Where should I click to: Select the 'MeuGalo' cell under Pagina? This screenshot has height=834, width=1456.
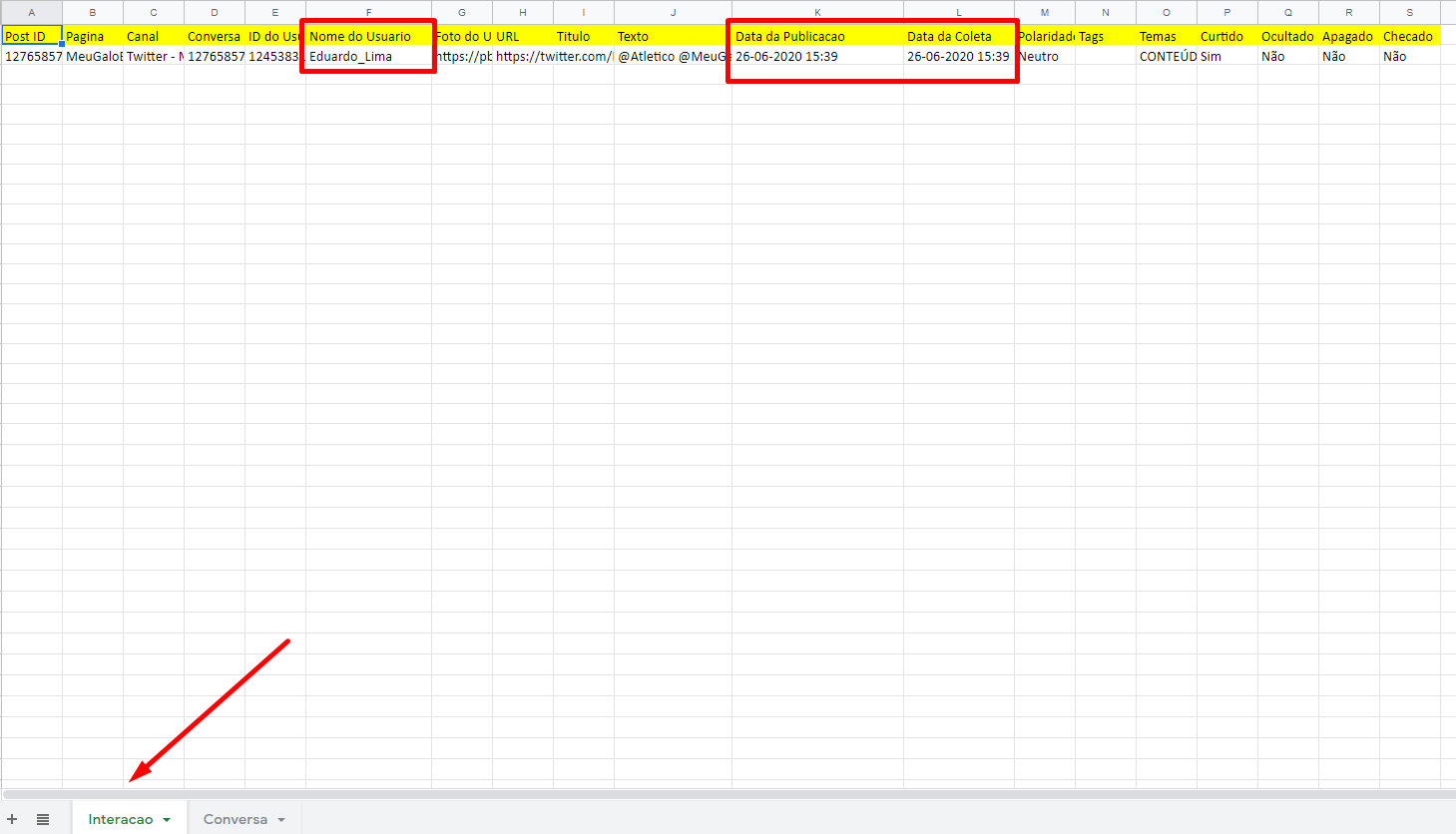(93, 56)
